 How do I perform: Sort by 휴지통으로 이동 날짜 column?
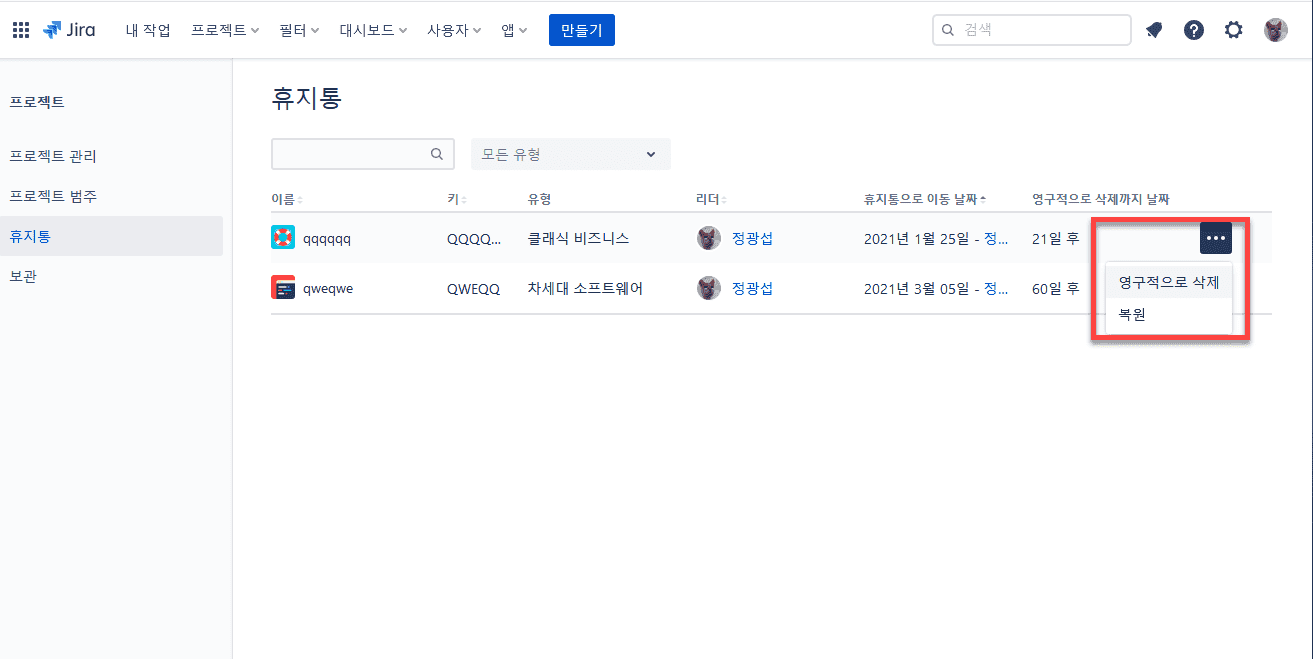(x=925, y=199)
